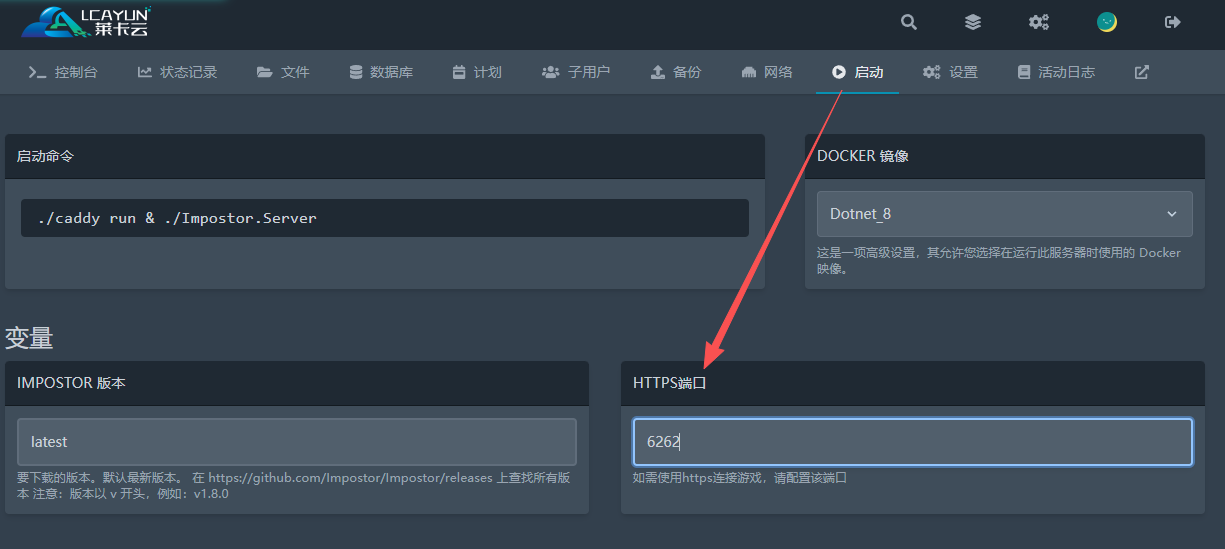Click the LCAYUN logo
The width and height of the screenshot is (1225, 549).
(x=86, y=22)
